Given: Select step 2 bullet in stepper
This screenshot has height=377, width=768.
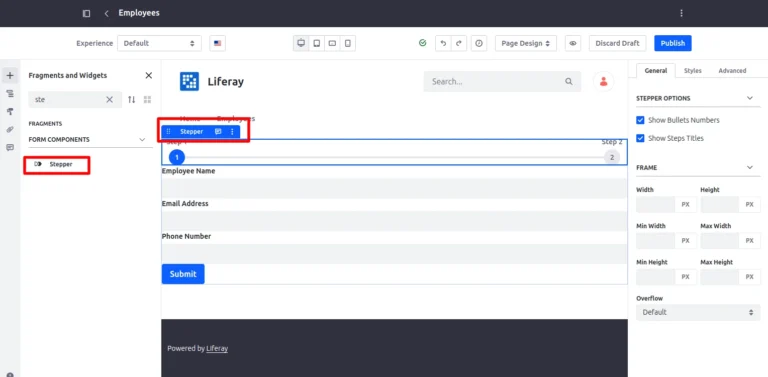Looking at the screenshot, I should tap(612, 157).
